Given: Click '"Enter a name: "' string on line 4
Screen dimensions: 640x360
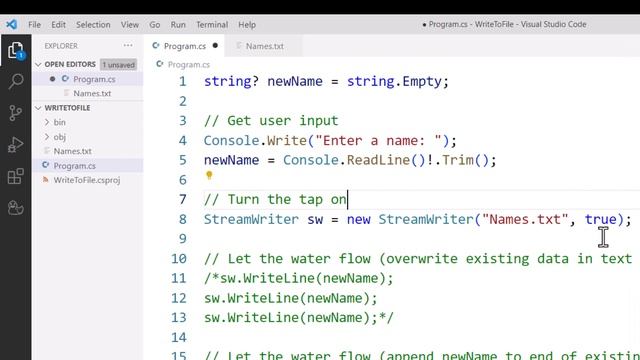Looking at the screenshot, I should [x=379, y=140].
